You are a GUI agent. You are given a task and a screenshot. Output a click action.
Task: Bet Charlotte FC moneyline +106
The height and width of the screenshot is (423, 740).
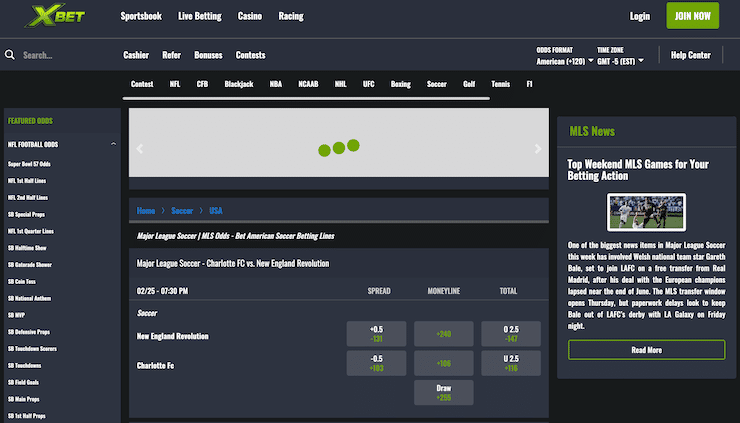444,363
